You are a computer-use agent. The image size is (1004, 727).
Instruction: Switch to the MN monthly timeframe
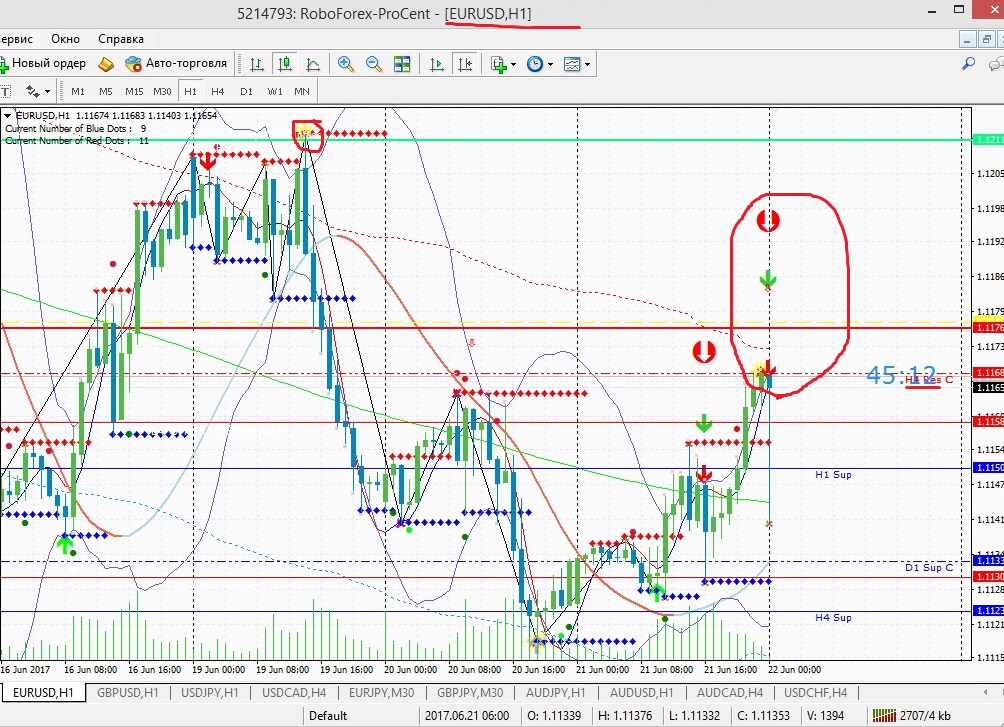(x=302, y=92)
